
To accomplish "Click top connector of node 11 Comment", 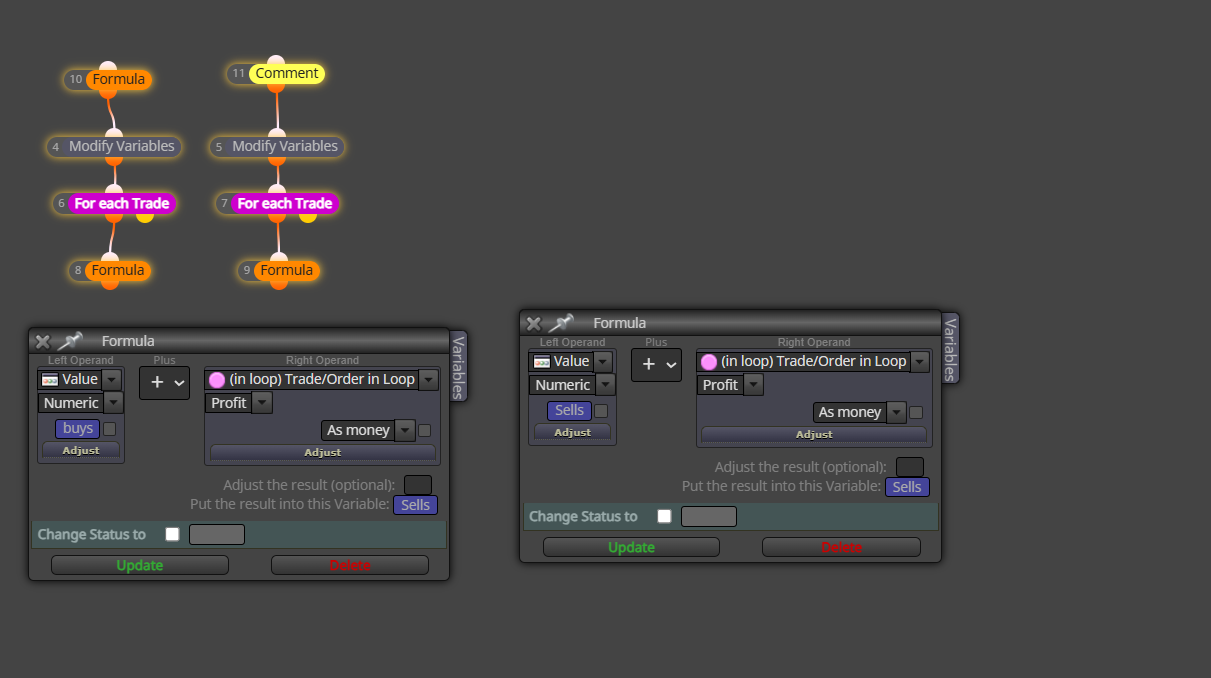I will [x=276, y=61].
